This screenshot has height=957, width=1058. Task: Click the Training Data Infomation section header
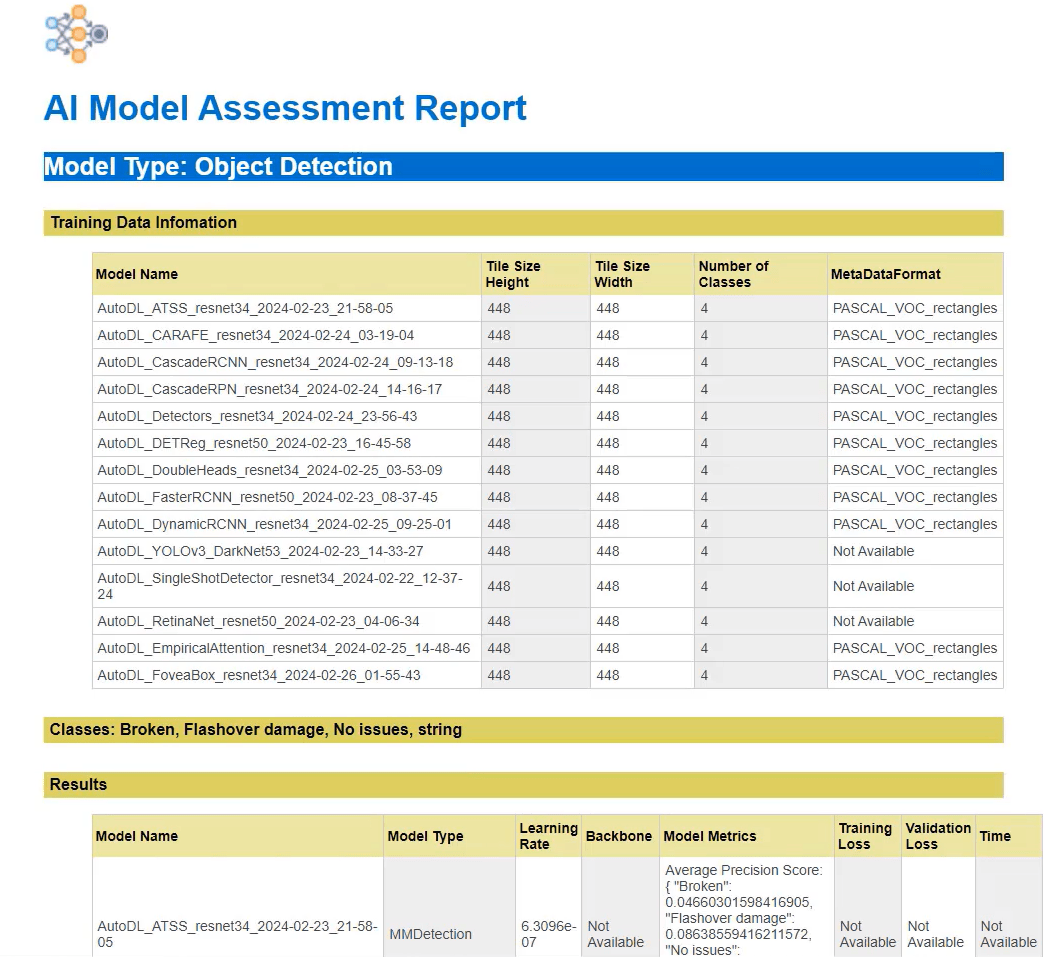[143, 222]
